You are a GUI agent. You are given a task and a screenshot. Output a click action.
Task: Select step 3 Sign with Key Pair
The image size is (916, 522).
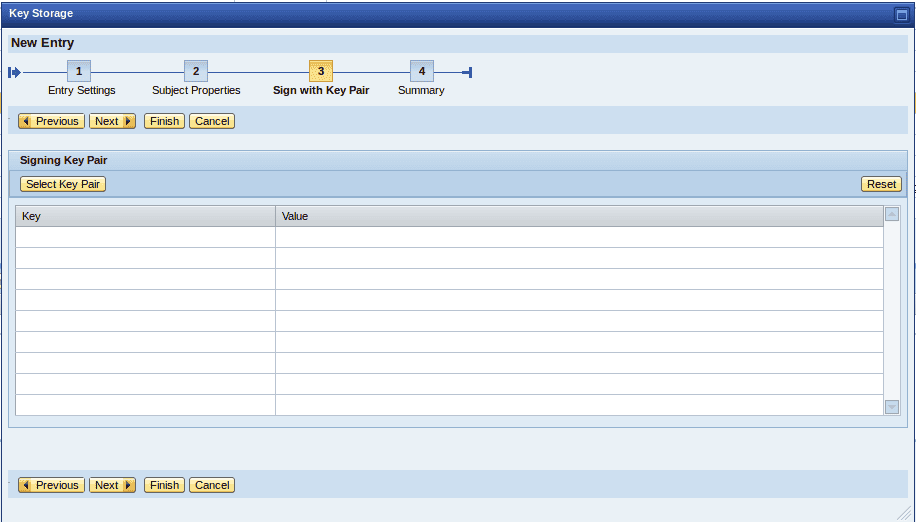[320, 72]
